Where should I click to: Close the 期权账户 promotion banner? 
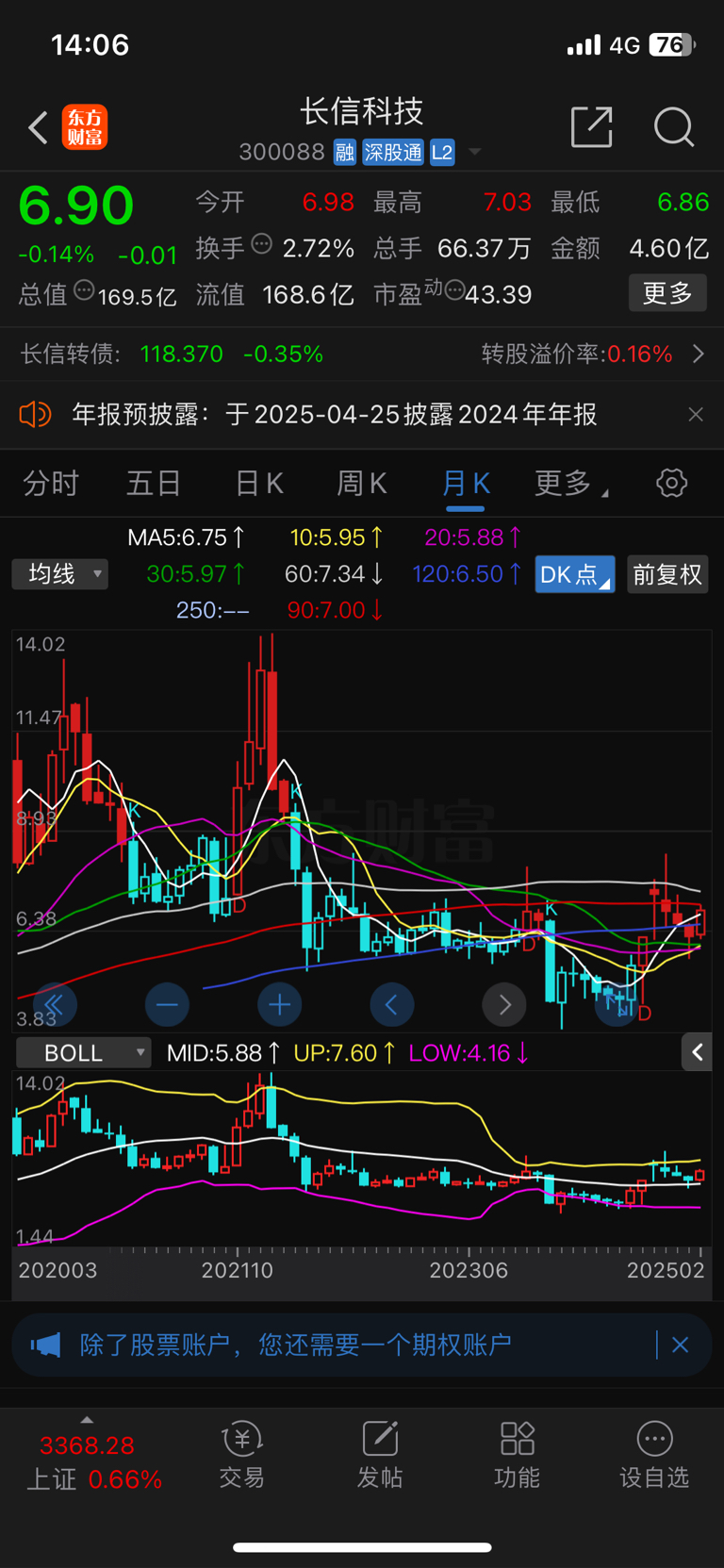point(680,1345)
